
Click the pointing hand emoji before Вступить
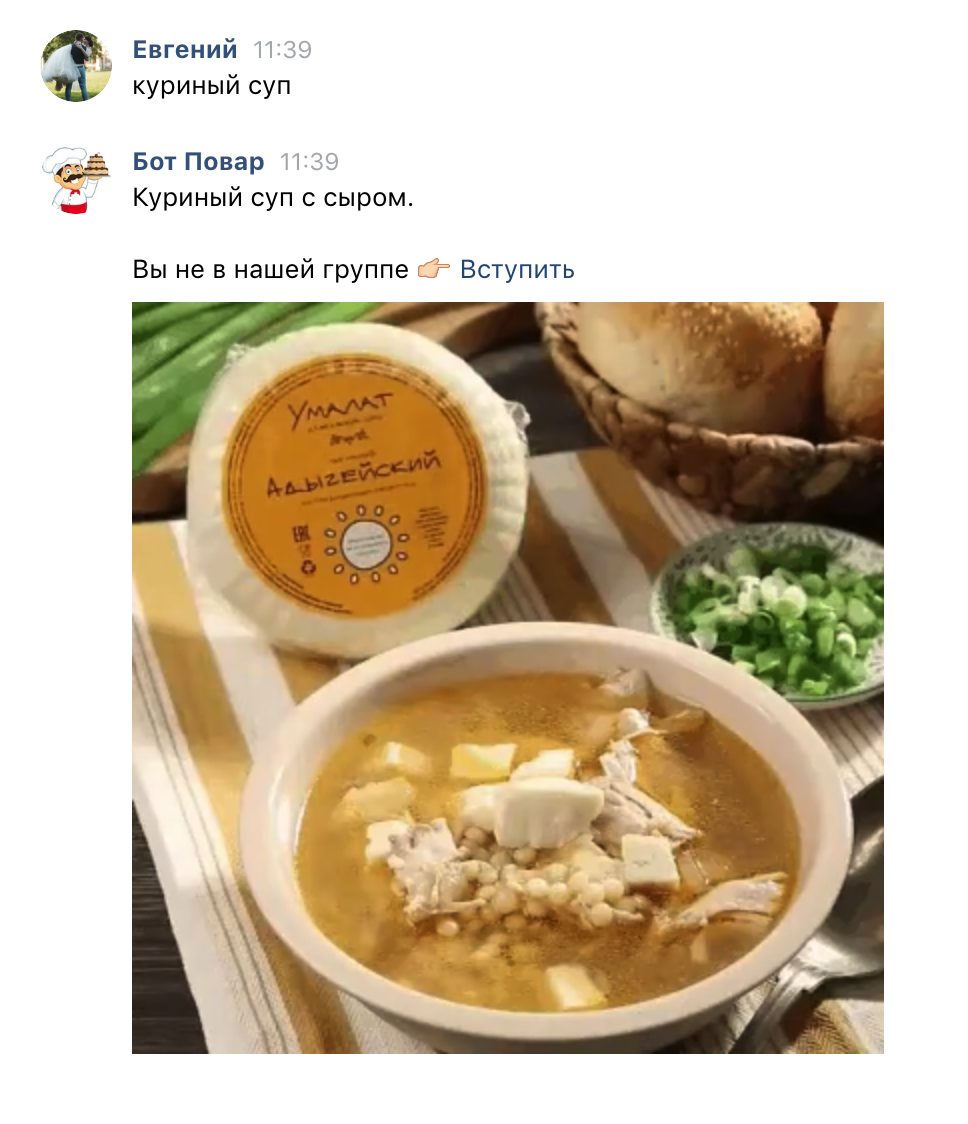tap(434, 269)
